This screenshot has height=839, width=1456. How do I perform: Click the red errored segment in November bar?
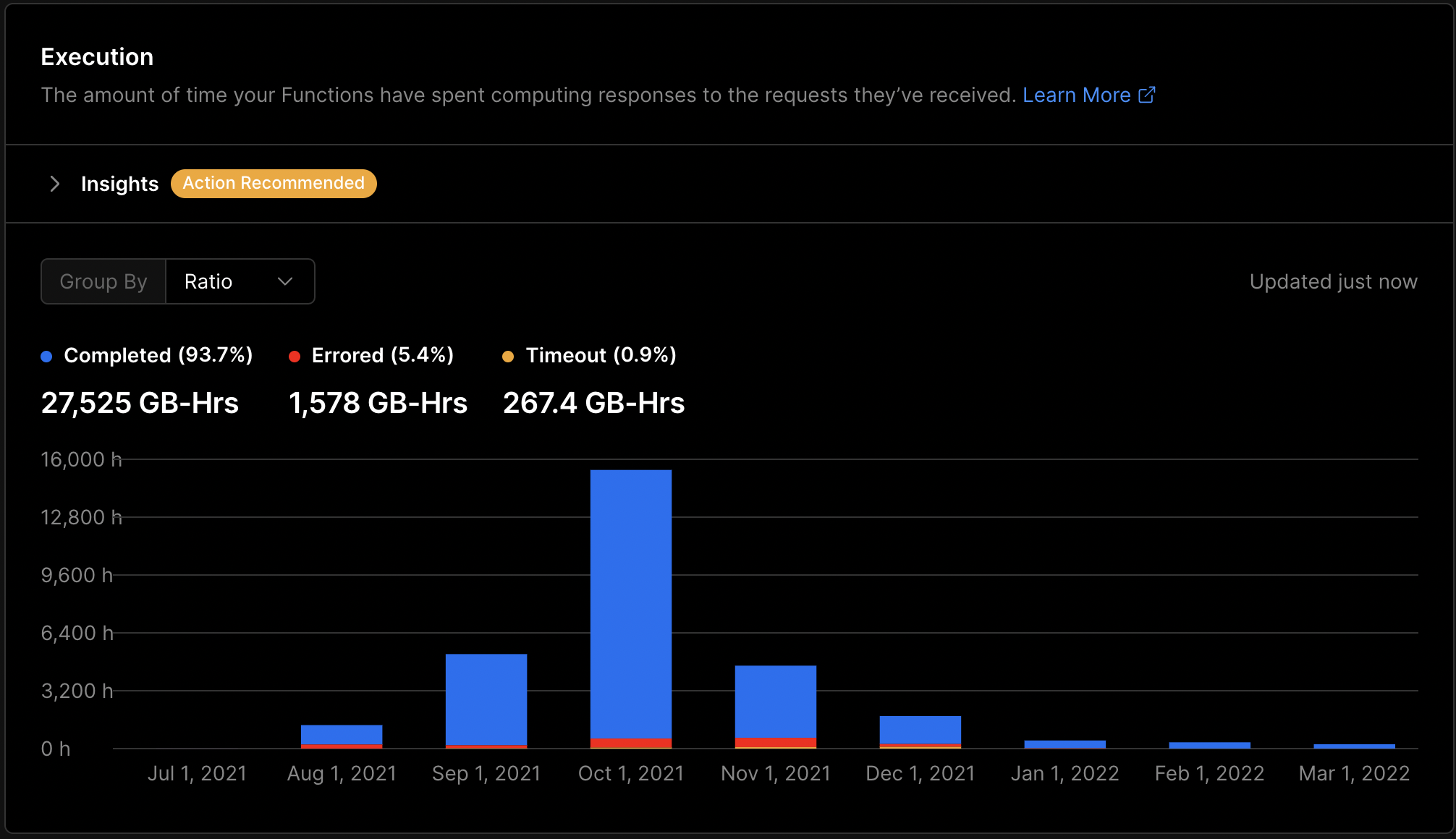click(776, 742)
